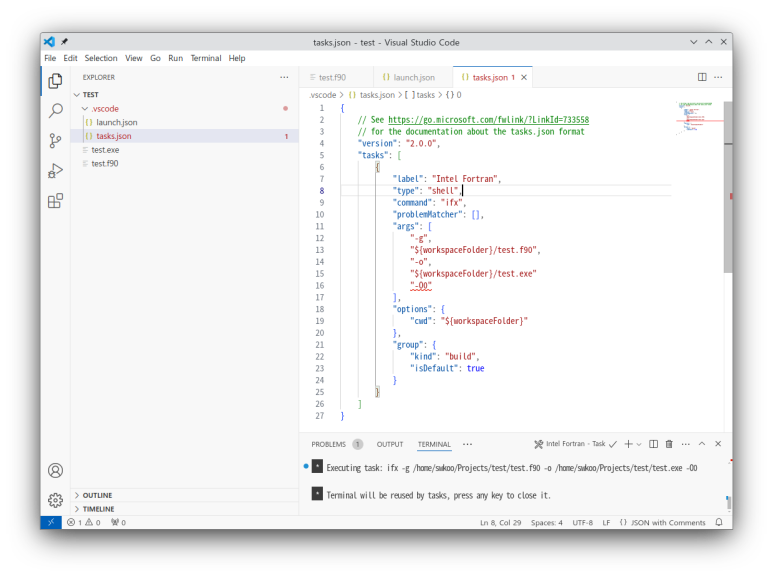Open launch.json in the Explorer tree
The height and width of the screenshot is (577, 773).
point(185,122)
